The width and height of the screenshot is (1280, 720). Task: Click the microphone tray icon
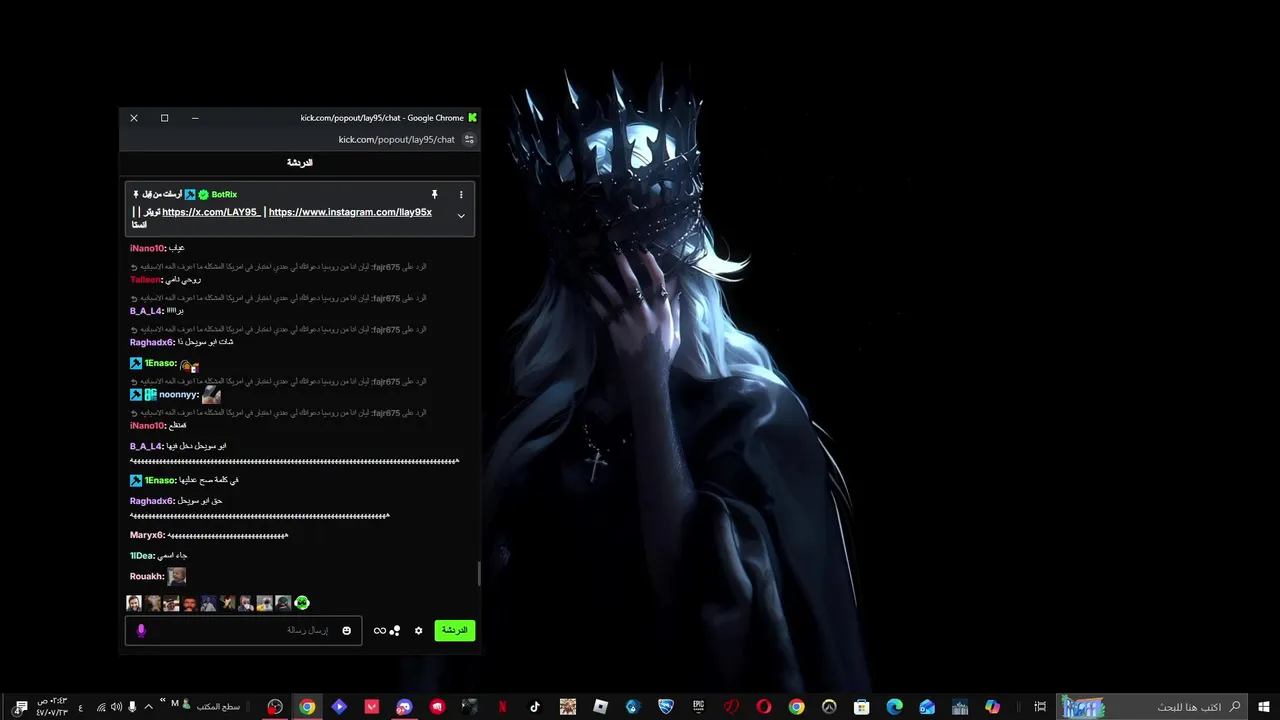coord(133,707)
